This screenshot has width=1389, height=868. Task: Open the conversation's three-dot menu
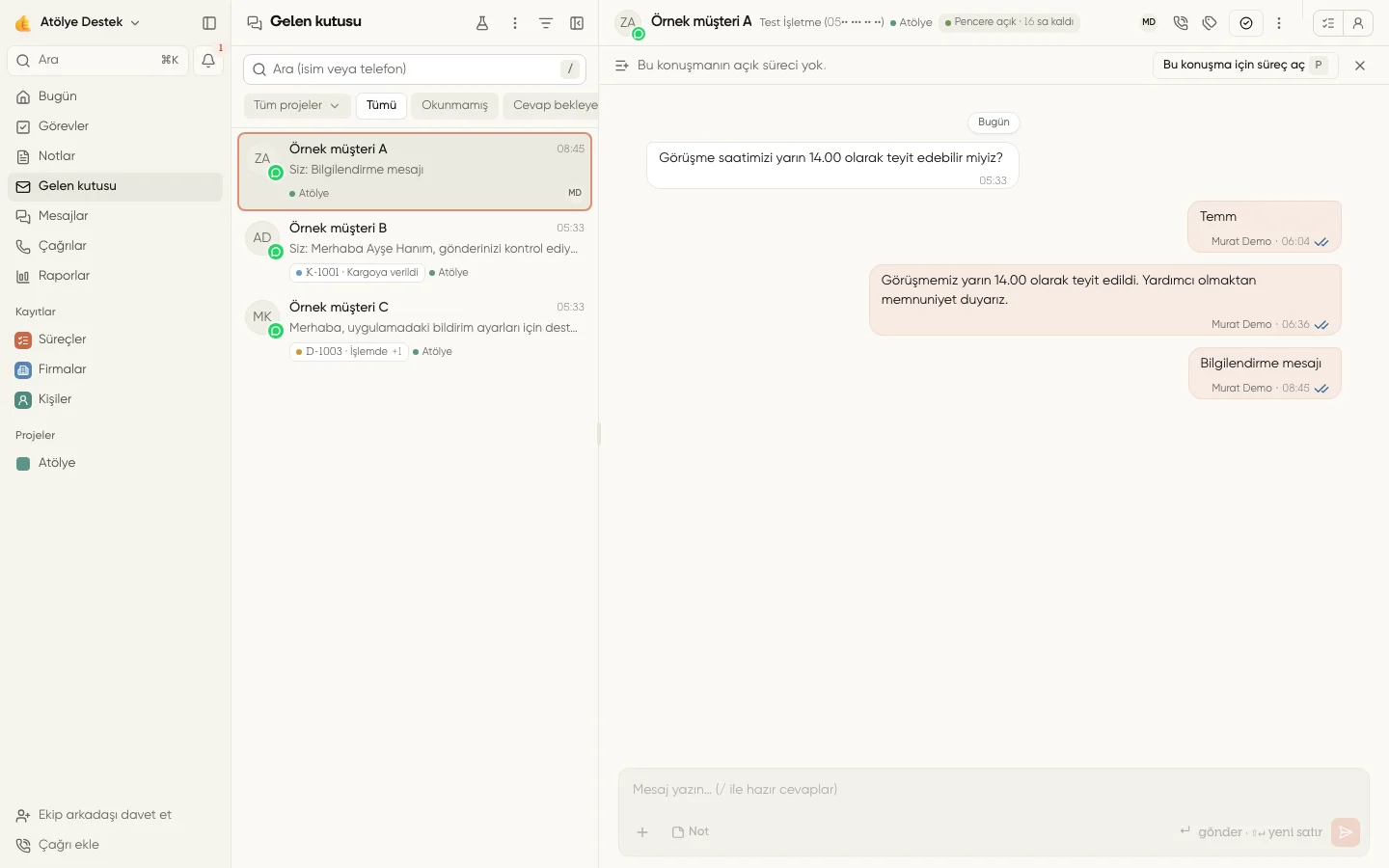[1279, 23]
